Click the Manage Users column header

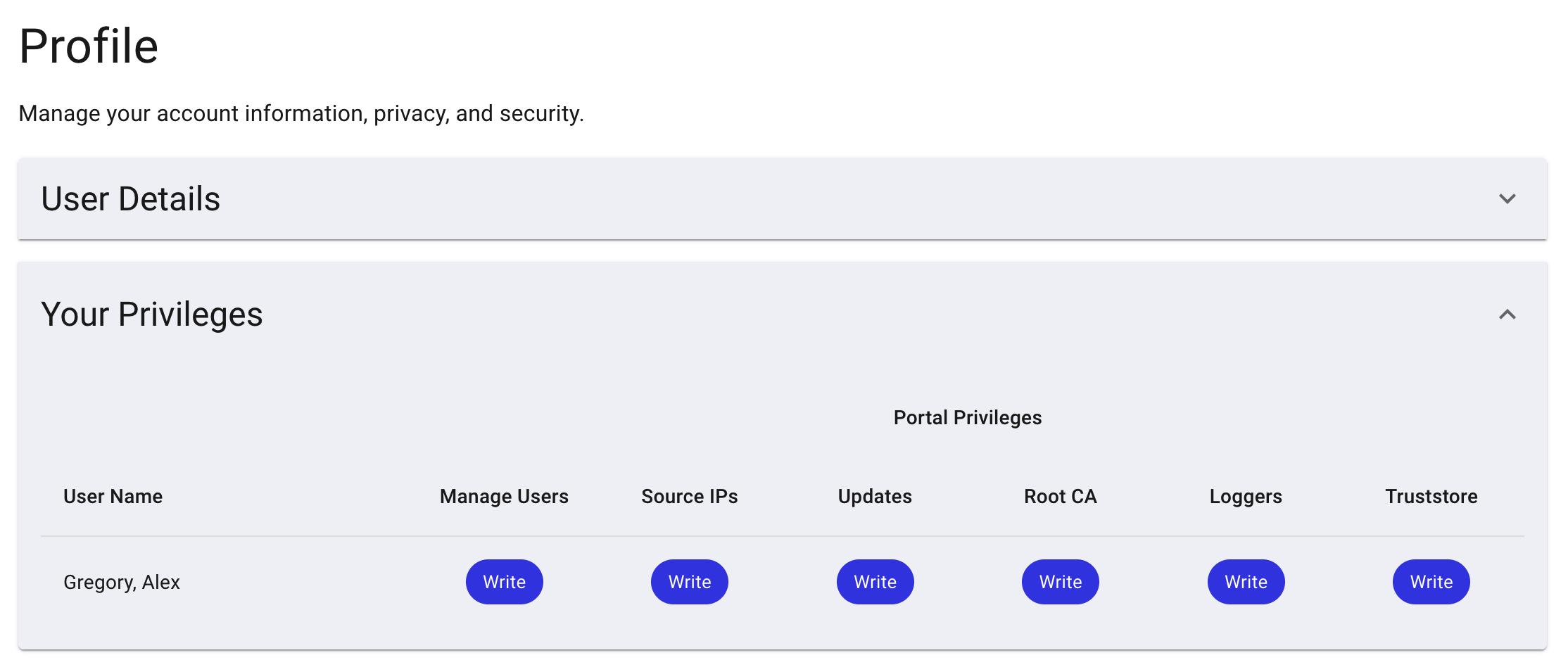[x=504, y=497]
